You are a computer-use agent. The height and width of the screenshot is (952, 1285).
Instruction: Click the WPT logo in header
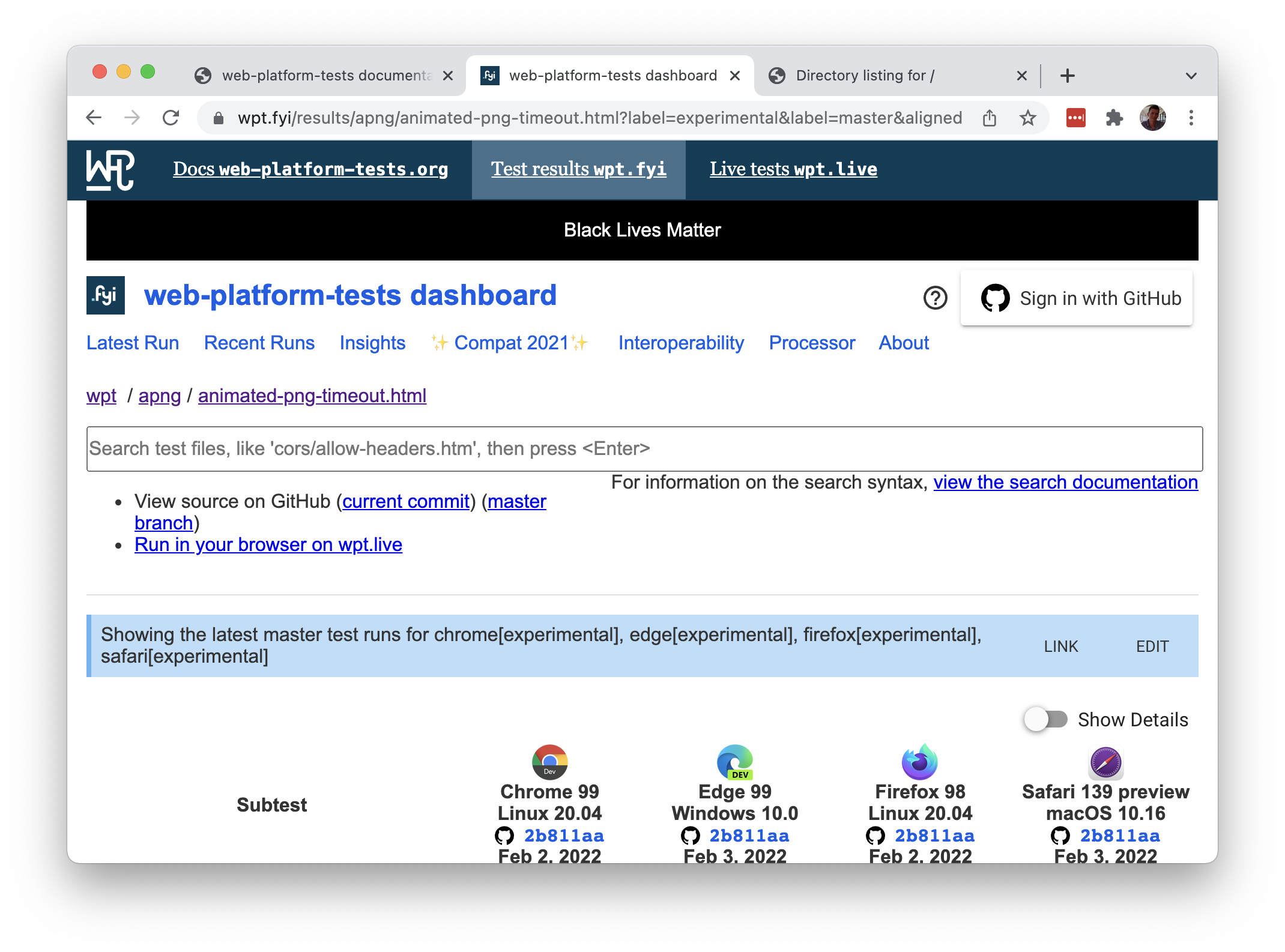(x=110, y=170)
